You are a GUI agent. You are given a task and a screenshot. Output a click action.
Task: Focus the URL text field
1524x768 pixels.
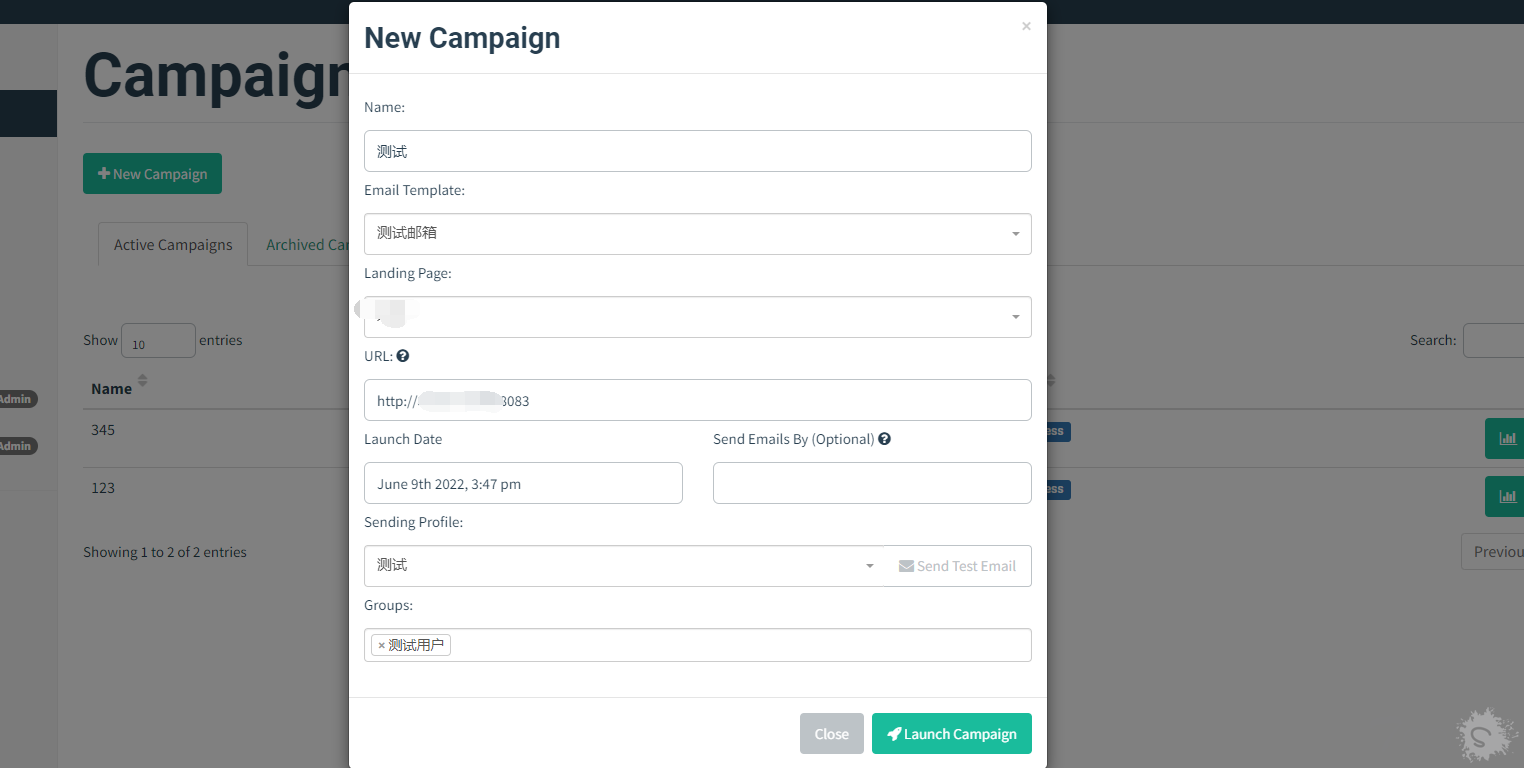[697, 400]
